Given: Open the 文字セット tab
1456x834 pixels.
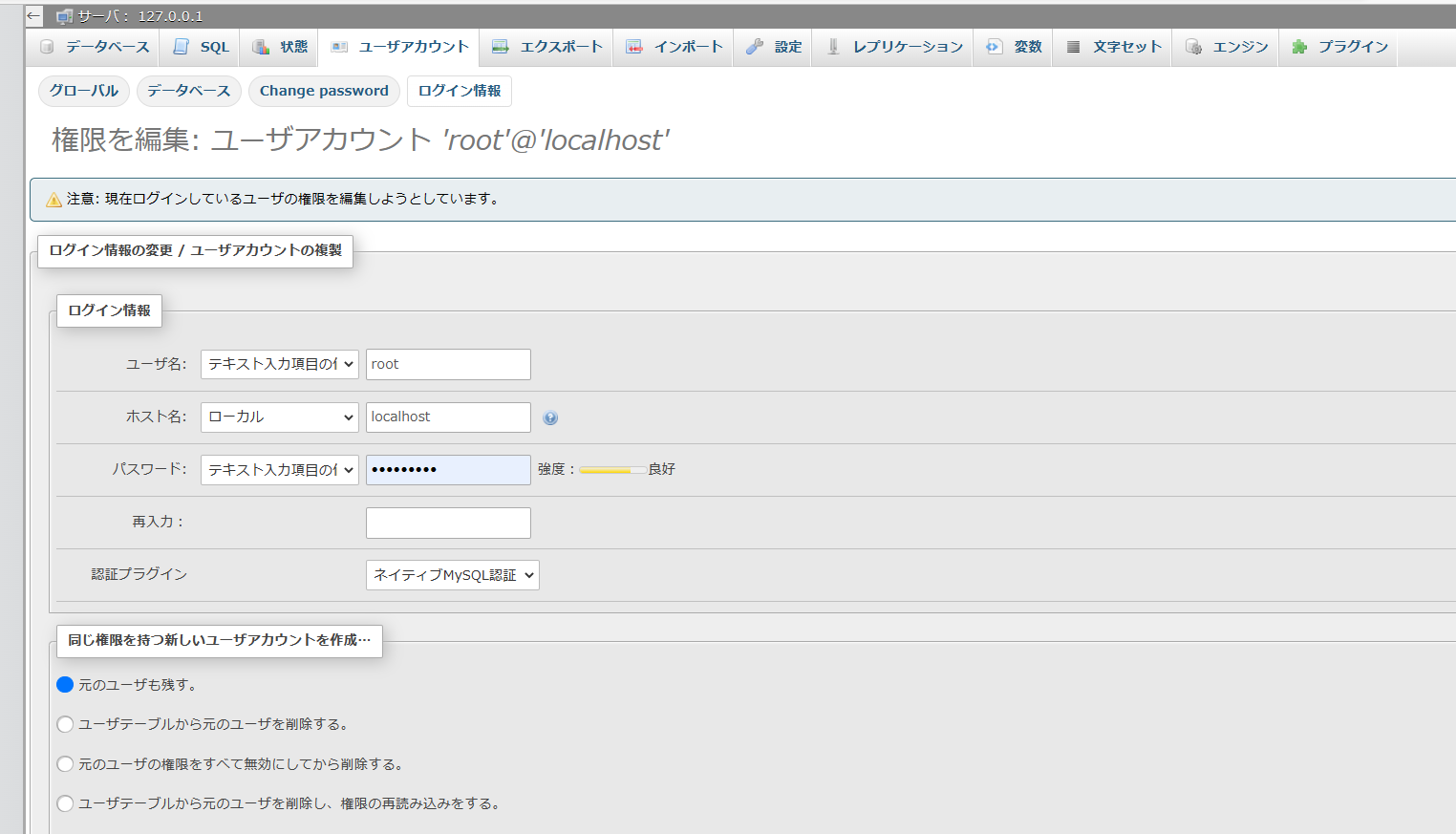Looking at the screenshot, I should [x=1113, y=47].
